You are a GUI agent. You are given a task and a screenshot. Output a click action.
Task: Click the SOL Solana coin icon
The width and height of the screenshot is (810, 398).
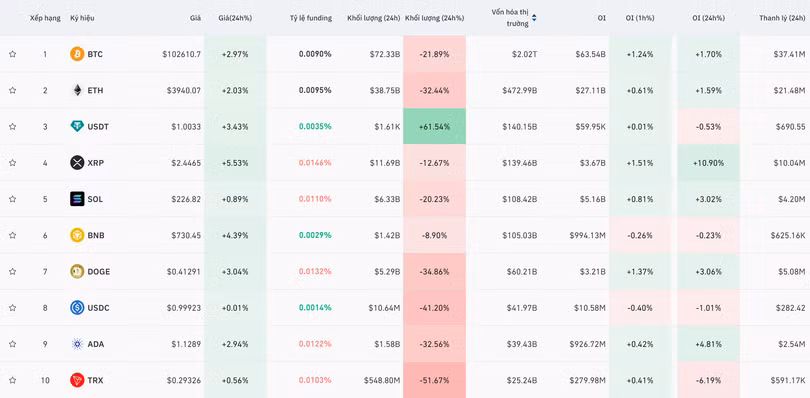[77, 199]
